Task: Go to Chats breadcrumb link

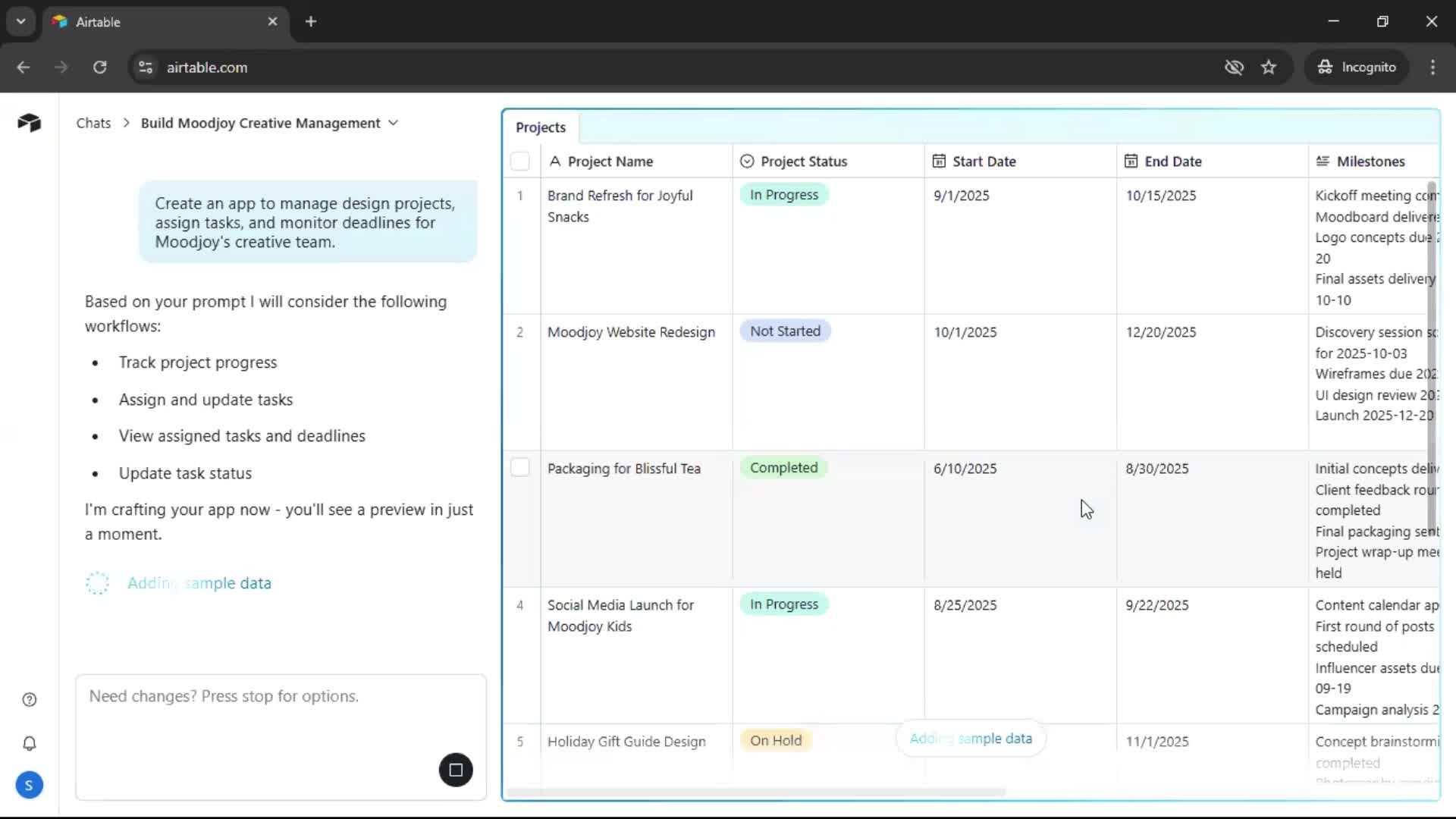Action: point(93,123)
